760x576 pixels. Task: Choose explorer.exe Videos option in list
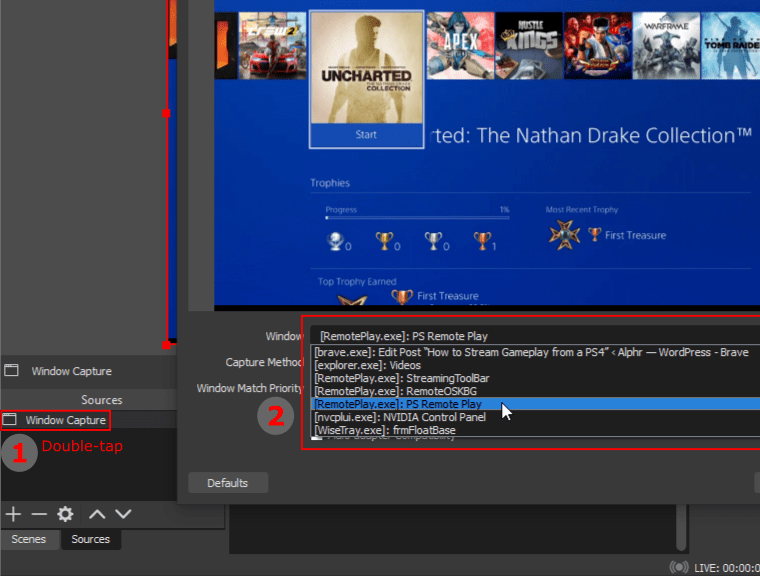tap(535, 365)
